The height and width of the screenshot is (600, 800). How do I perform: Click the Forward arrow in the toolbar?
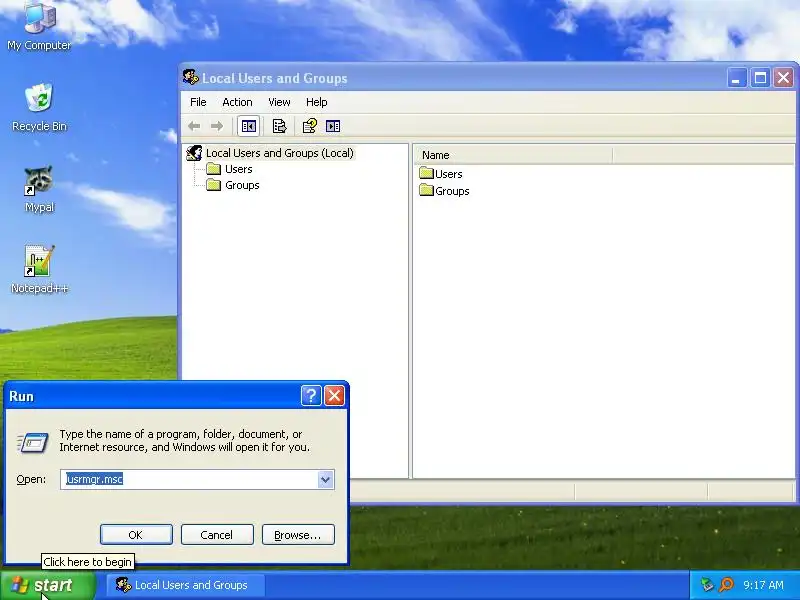point(217,126)
